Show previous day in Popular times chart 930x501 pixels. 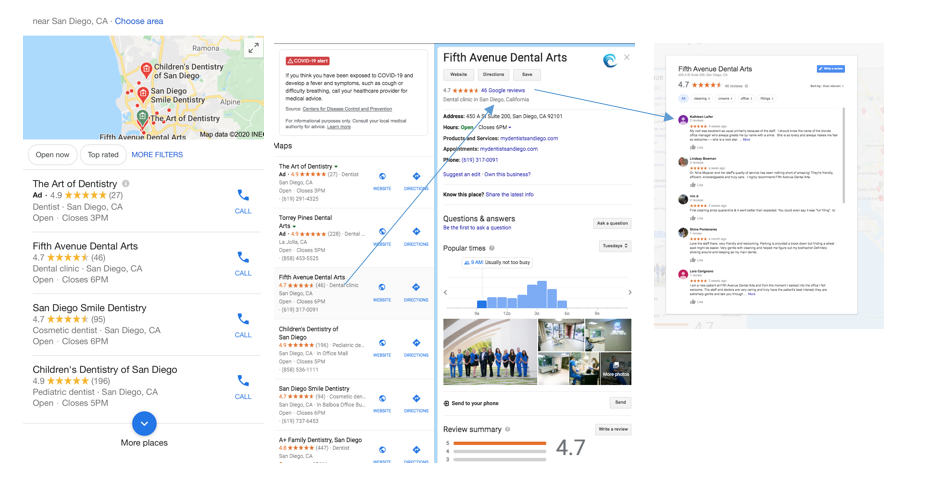[445, 292]
